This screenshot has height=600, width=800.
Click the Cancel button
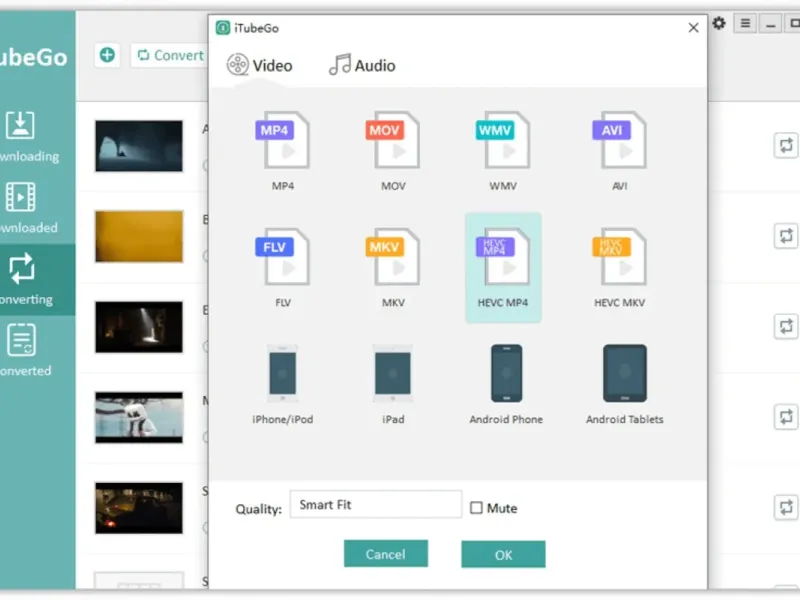386,554
